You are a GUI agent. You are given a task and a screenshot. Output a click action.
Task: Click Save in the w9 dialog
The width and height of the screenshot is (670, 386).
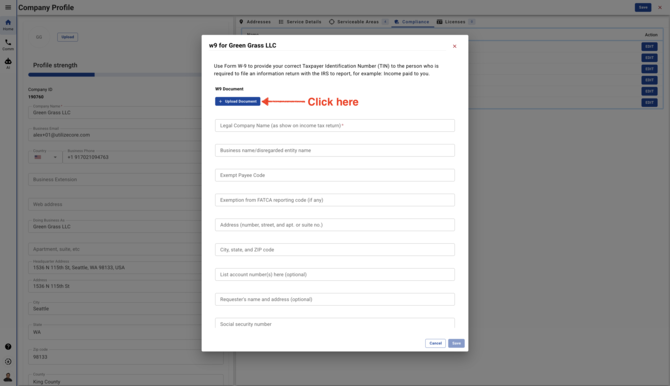pyautogui.click(x=456, y=343)
